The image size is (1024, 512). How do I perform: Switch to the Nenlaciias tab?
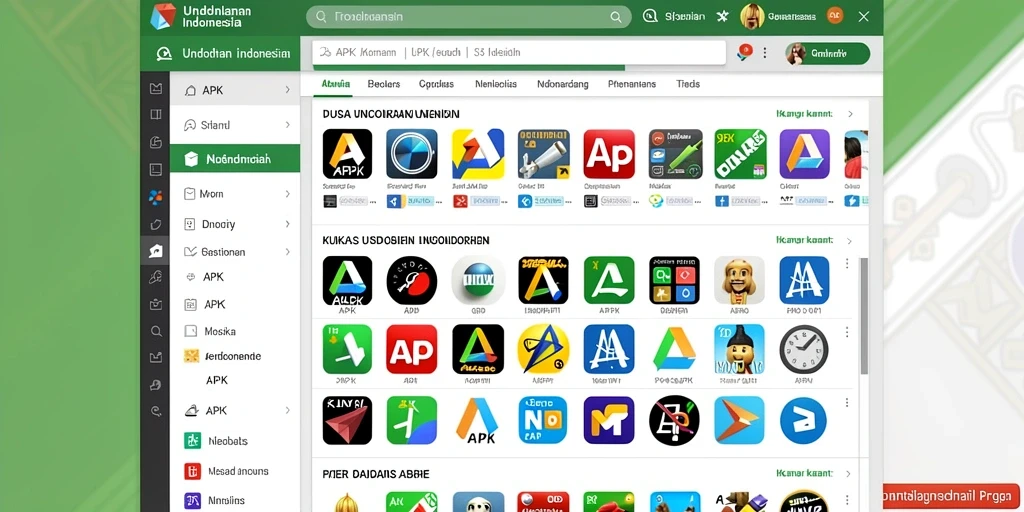(496, 84)
